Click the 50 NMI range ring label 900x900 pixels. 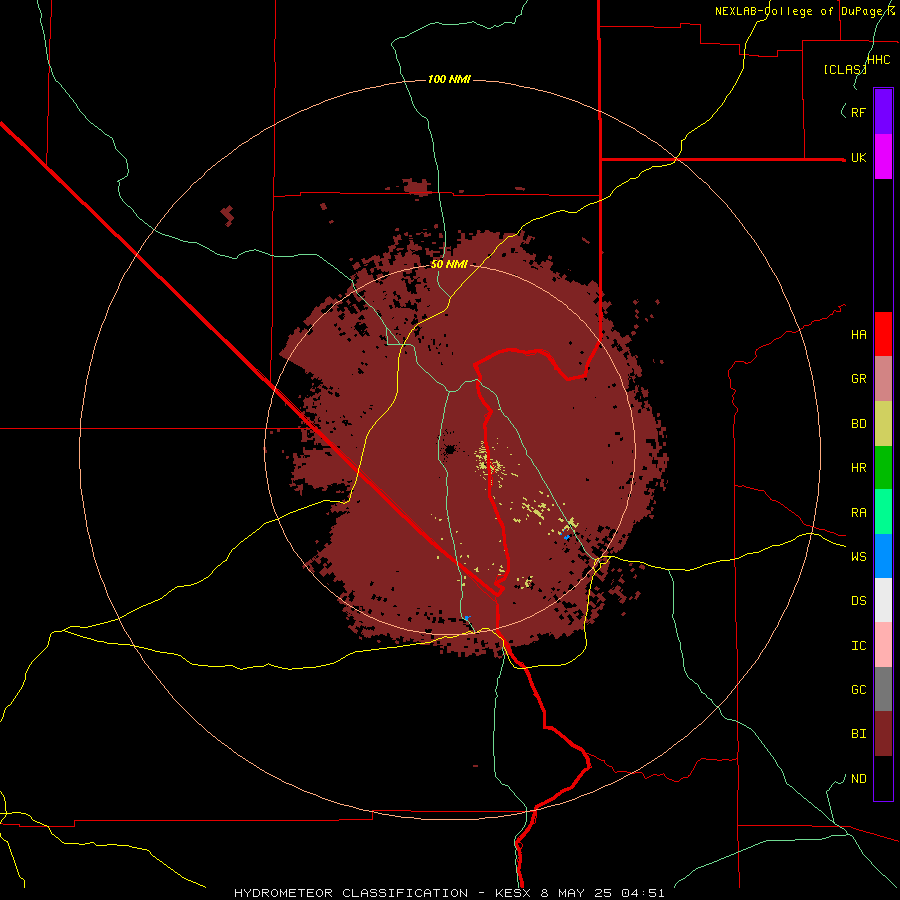pyautogui.click(x=449, y=264)
